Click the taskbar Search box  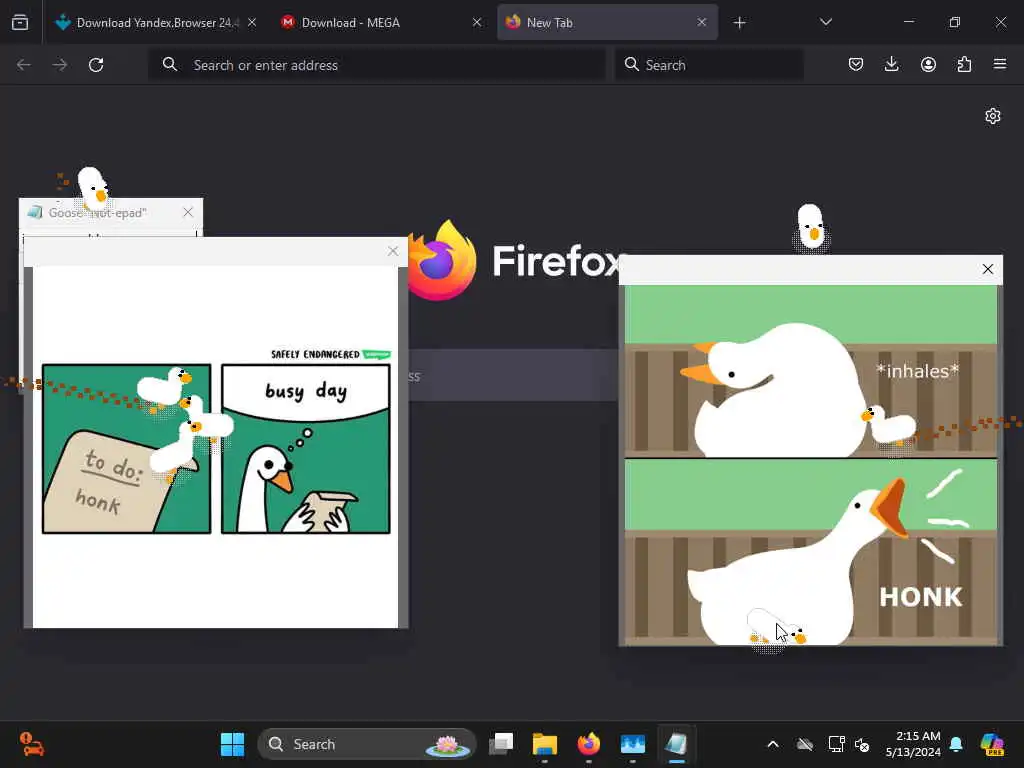(x=367, y=744)
